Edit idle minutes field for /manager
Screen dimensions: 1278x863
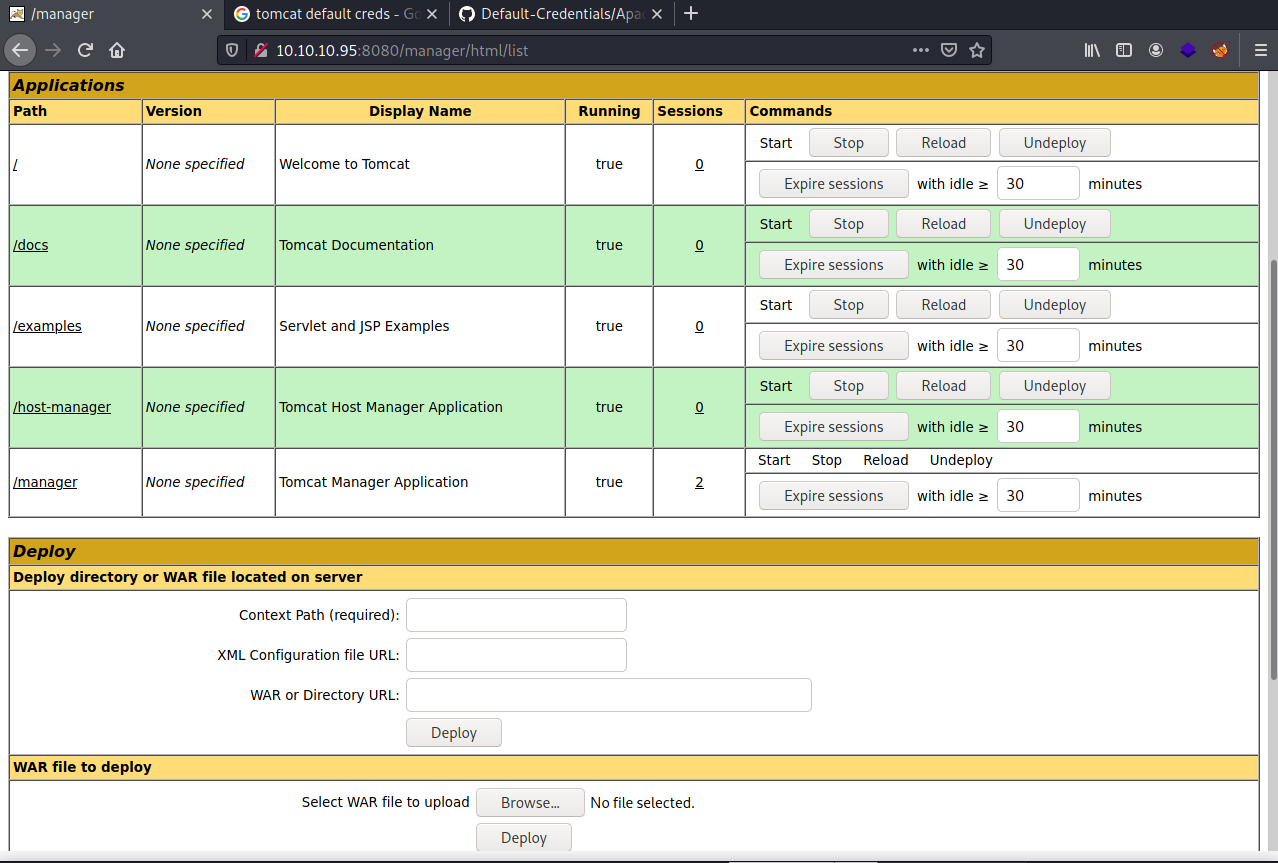[x=1038, y=496]
